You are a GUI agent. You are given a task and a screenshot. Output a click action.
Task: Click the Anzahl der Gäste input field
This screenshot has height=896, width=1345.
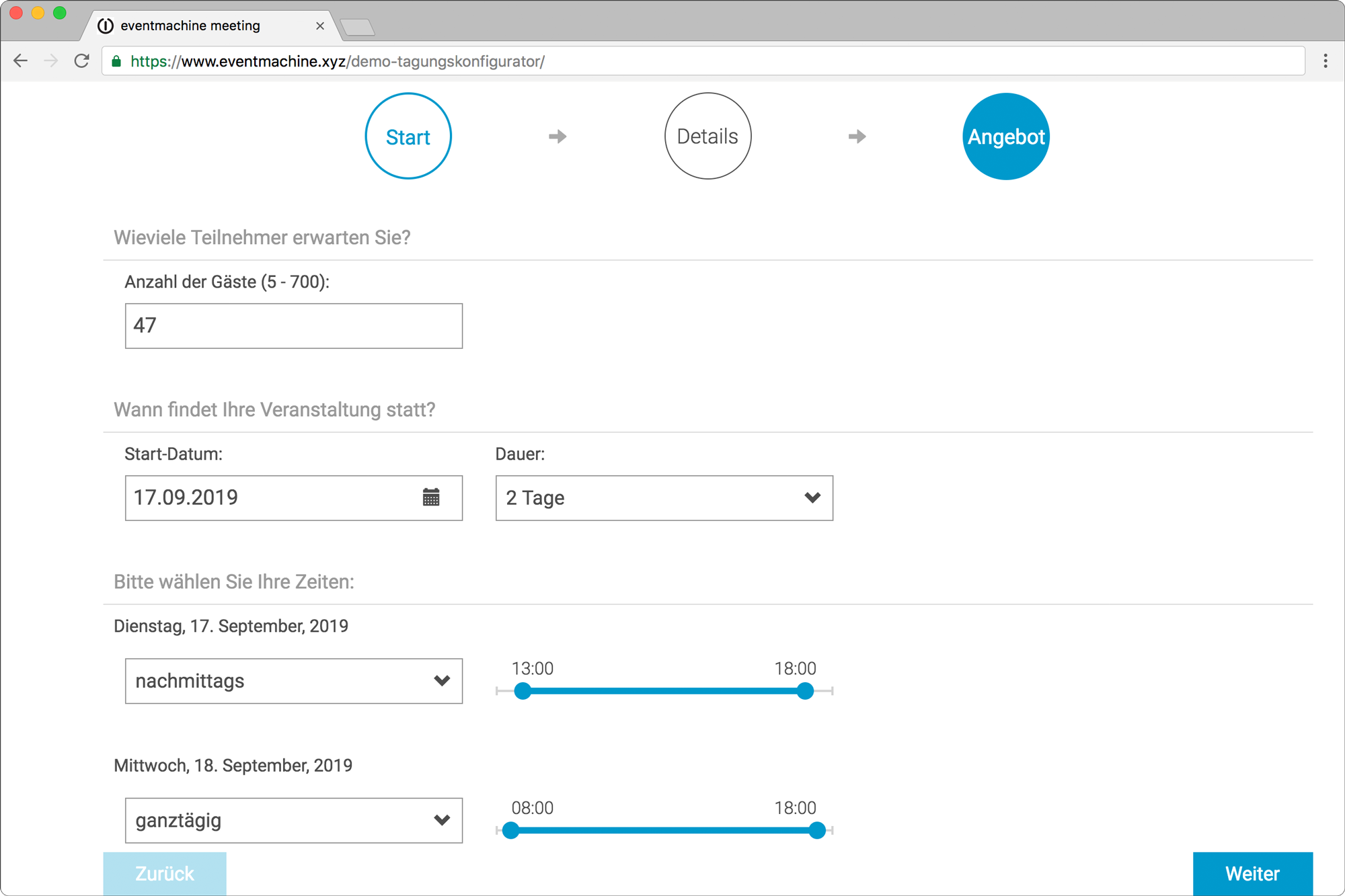(293, 326)
